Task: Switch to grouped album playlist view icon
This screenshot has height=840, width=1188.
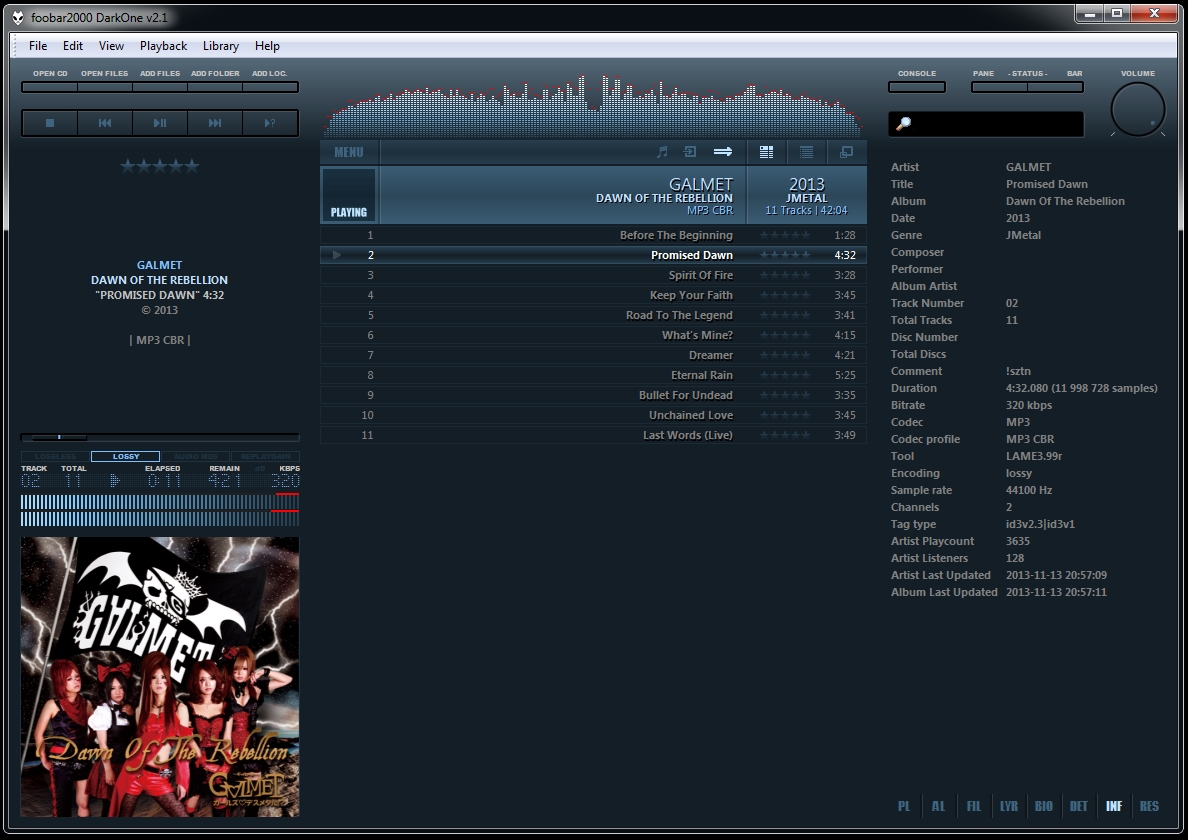Action: tap(767, 152)
